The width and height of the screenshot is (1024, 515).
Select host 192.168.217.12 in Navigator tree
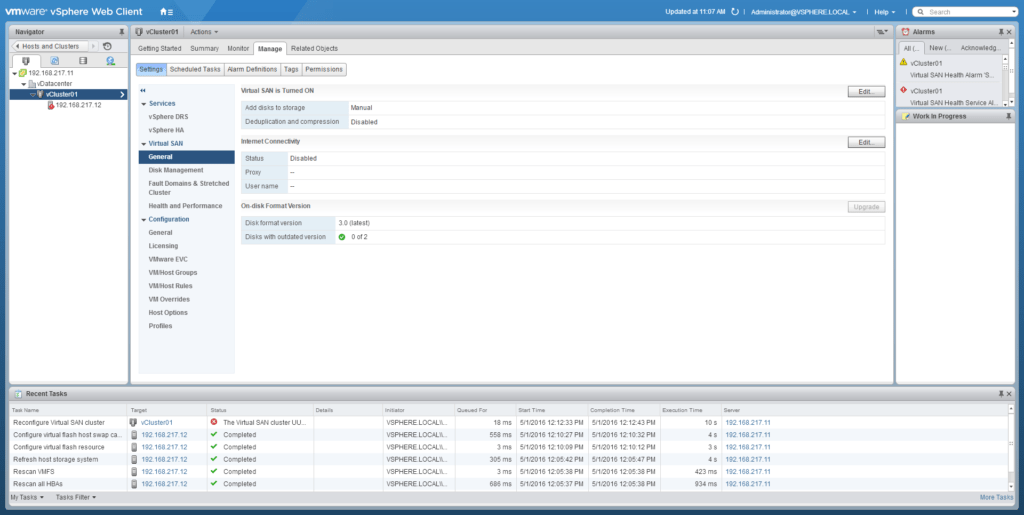(78, 105)
